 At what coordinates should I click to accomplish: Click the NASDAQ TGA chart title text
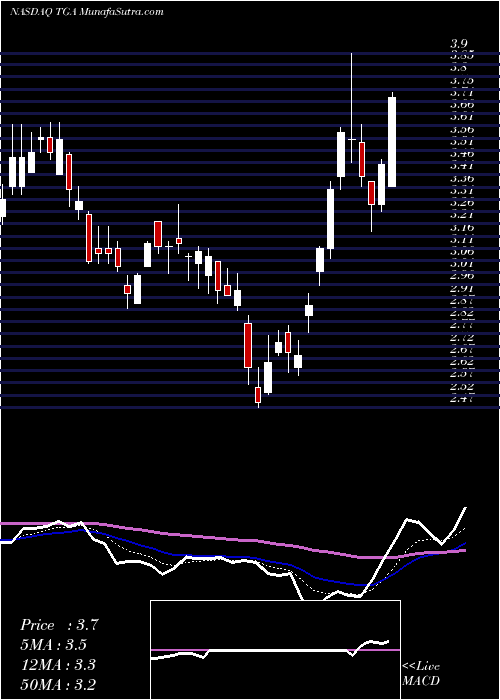(x=87, y=12)
